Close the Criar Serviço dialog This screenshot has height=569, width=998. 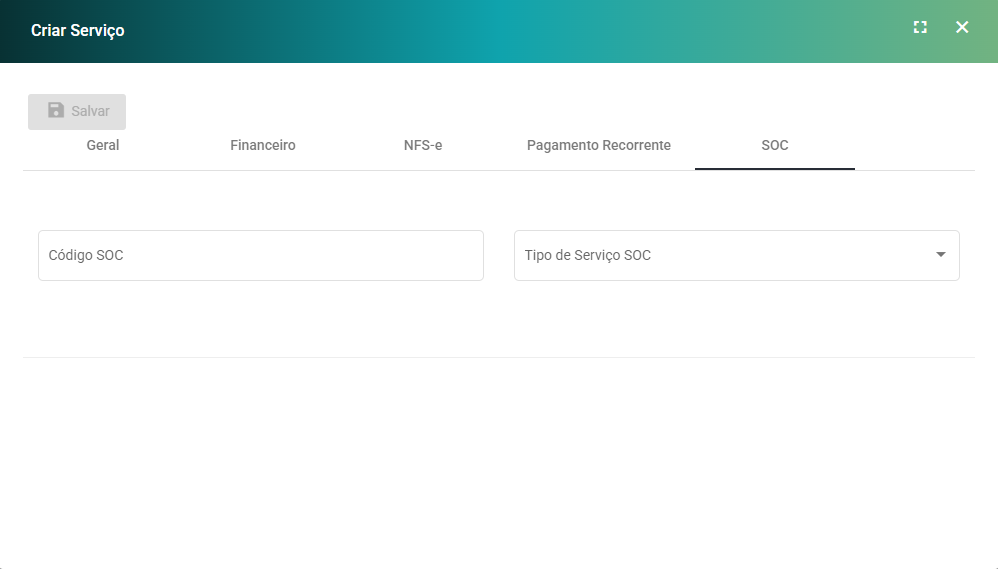tap(962, 28)
